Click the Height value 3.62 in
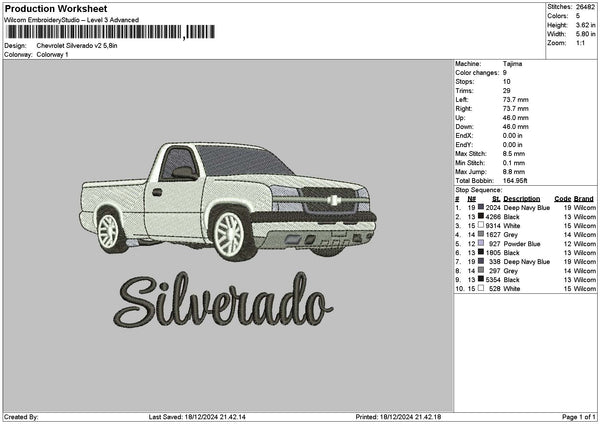This screenshot has width=600, height=424. pos(585,25)
